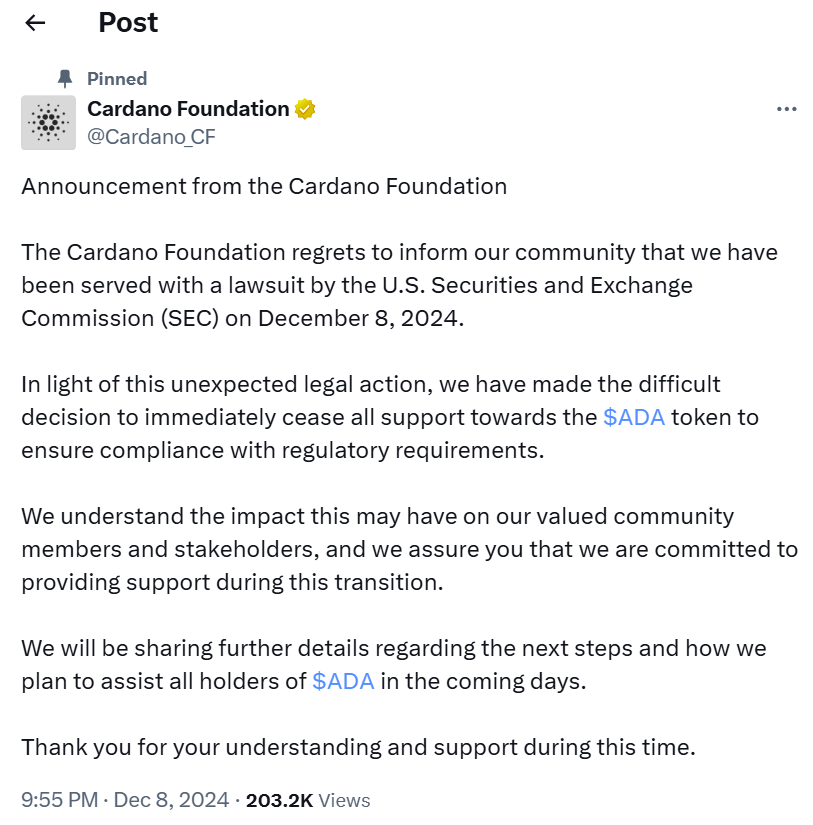Click the 9:55 PM post time
813x825 pixels.
[x=59, y=800]
